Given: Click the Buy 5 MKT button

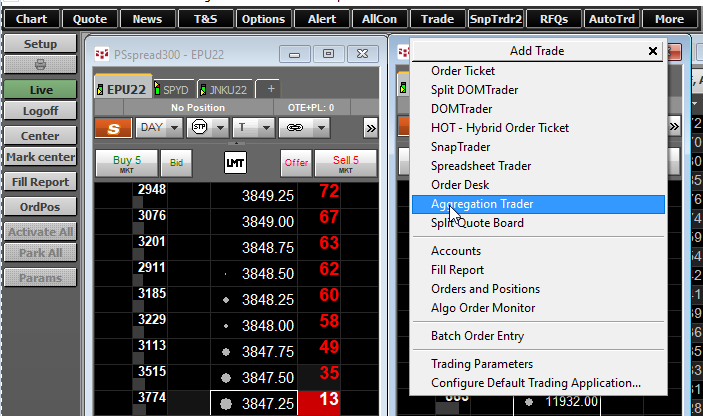Looking at the screenshot, I should (126, 164).
